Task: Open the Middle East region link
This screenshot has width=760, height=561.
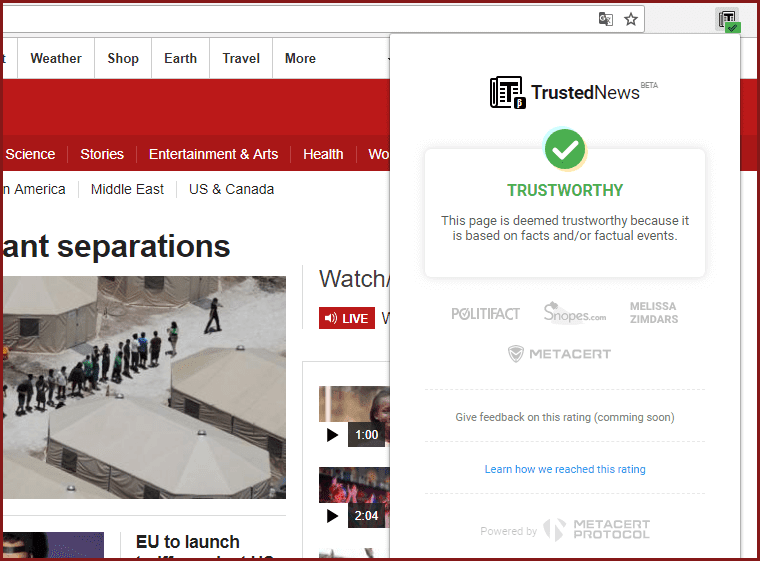Action: click(128, 189)
